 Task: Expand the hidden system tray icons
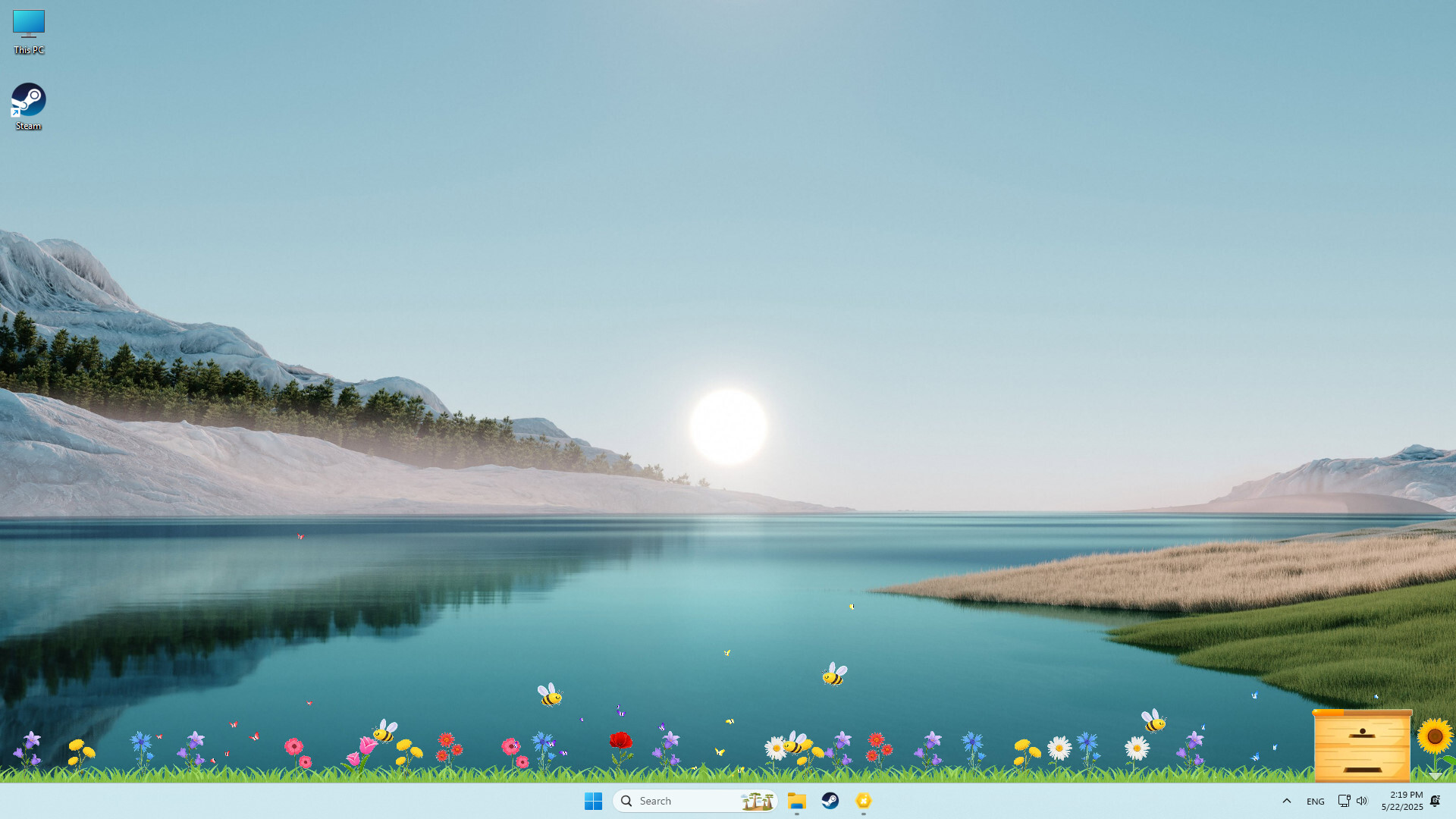point(1287,801)
